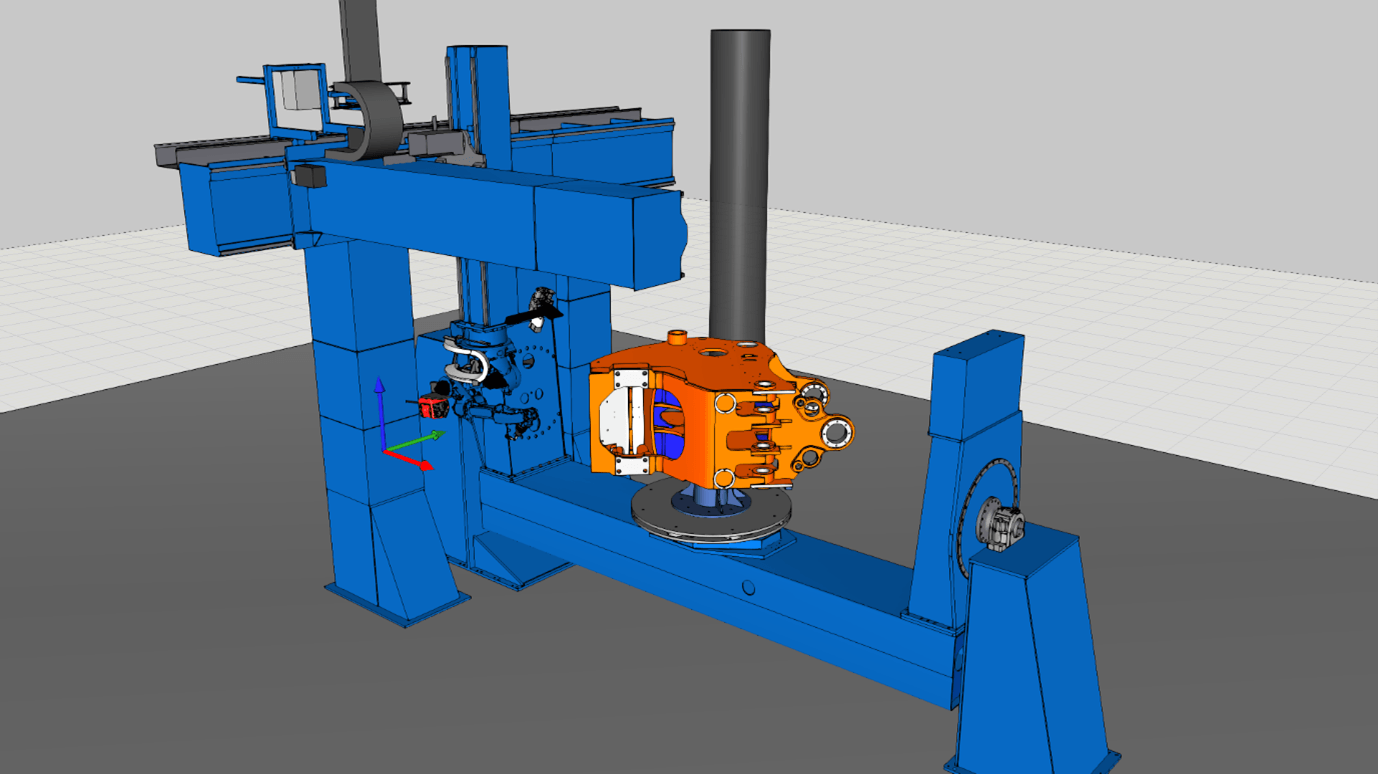The height and width of the screenshot is (774, 1378).
Task: Select the red sensor on the robot arm
Action: tap(431, 406)
